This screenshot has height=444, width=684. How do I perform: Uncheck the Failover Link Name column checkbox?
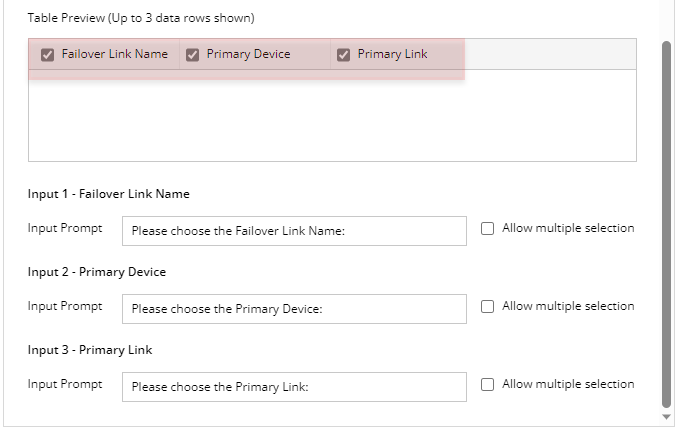[47, 55]
